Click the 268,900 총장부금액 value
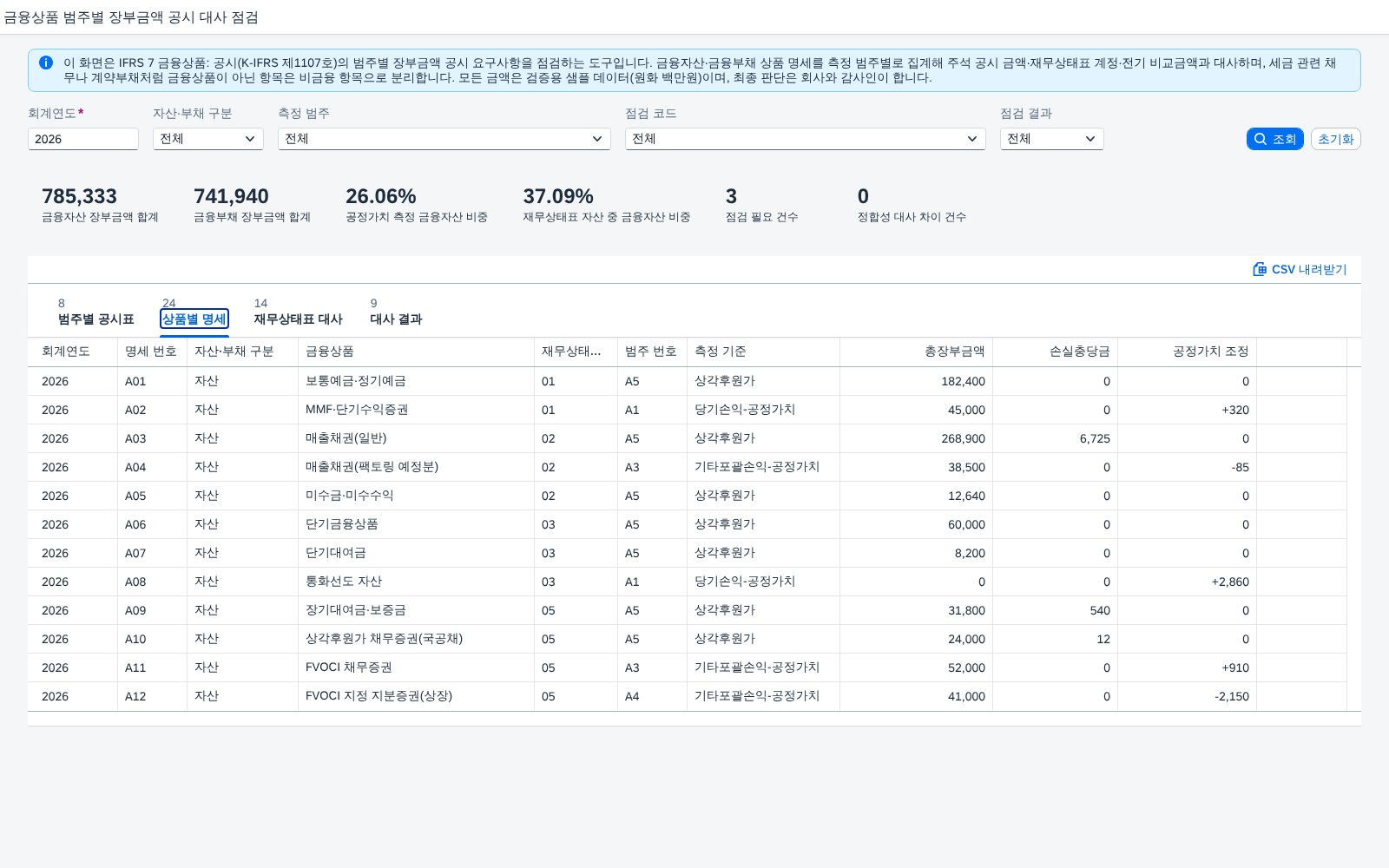 [x=964, y=438]
